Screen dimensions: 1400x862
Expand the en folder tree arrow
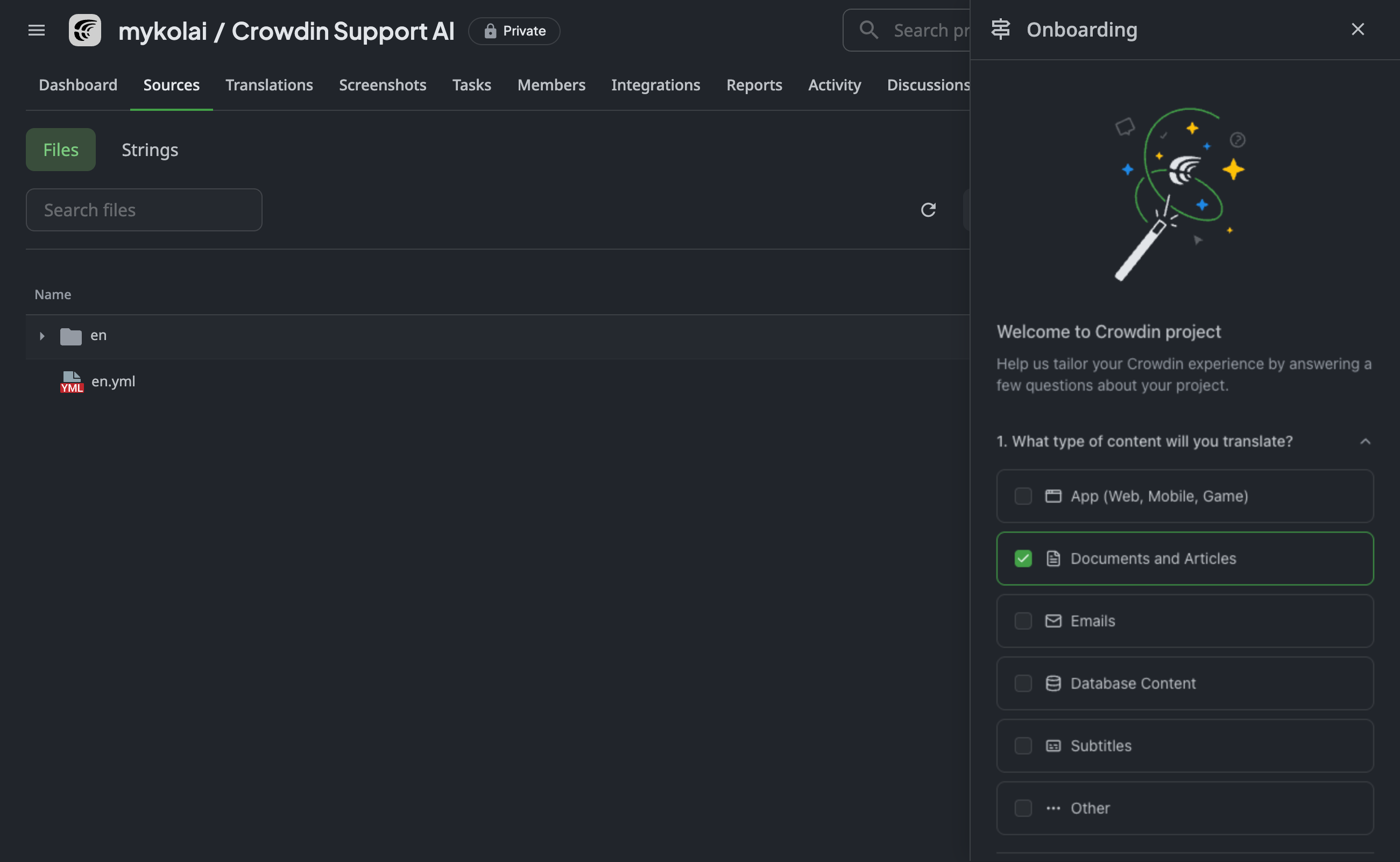(41, 336)
